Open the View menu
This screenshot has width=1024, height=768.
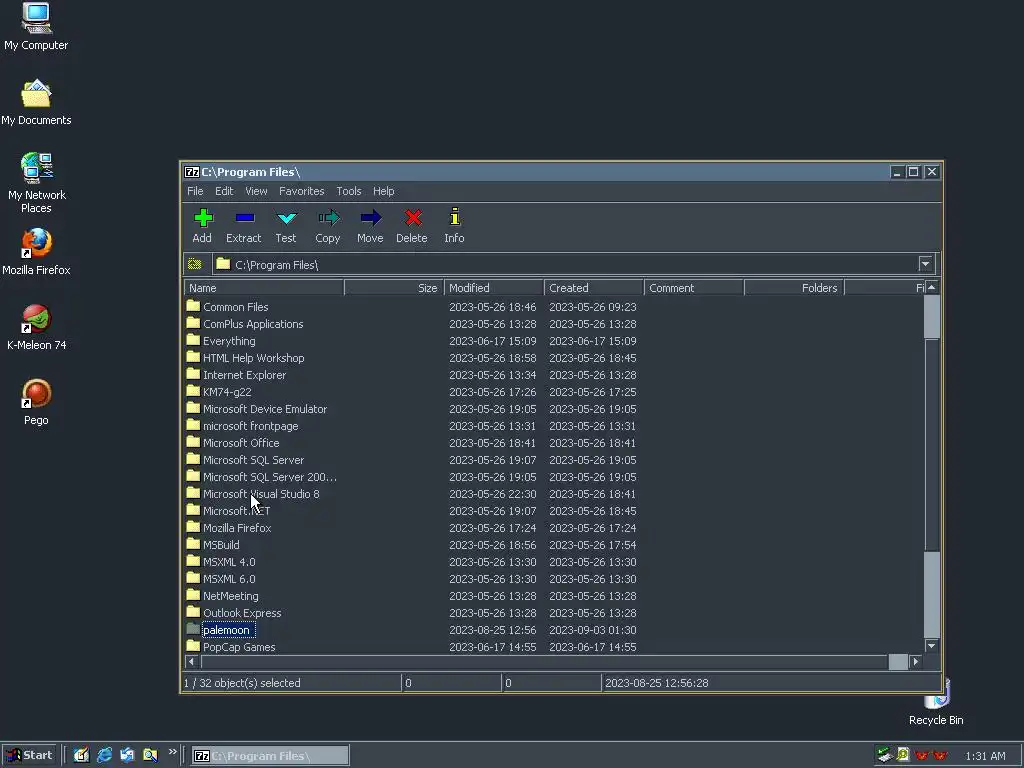coord(256,191)
